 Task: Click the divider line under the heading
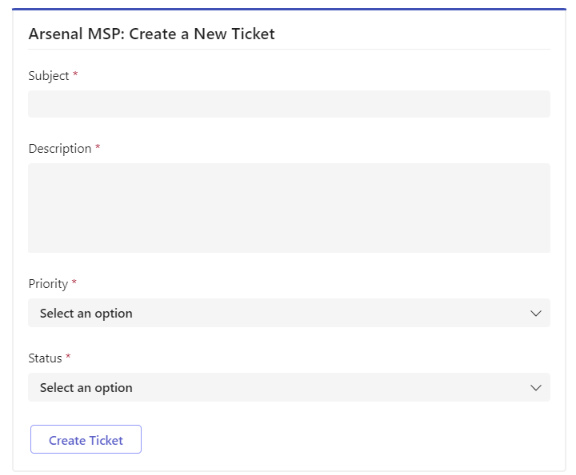tap(289, 49)
